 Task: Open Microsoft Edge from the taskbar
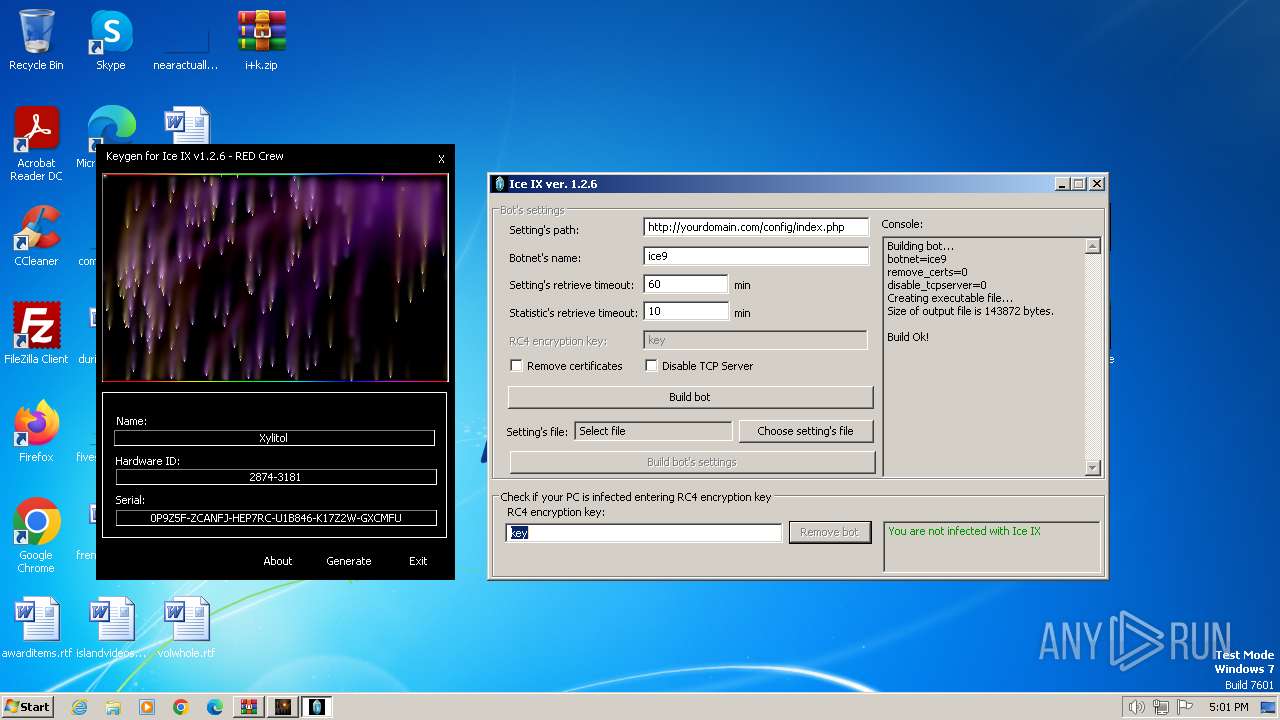pos(215,707)
